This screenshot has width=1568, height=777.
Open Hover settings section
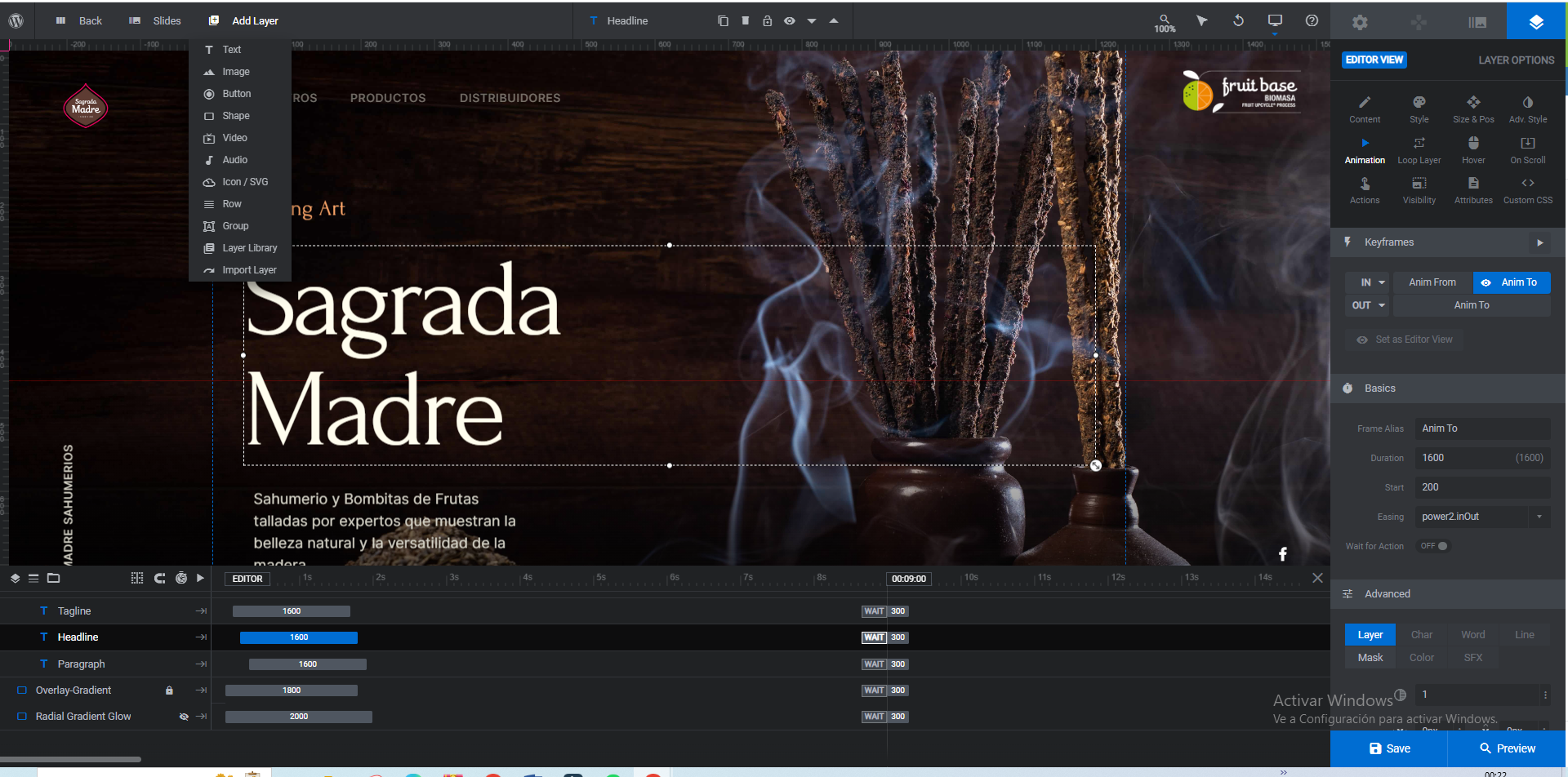(1473, 150)
